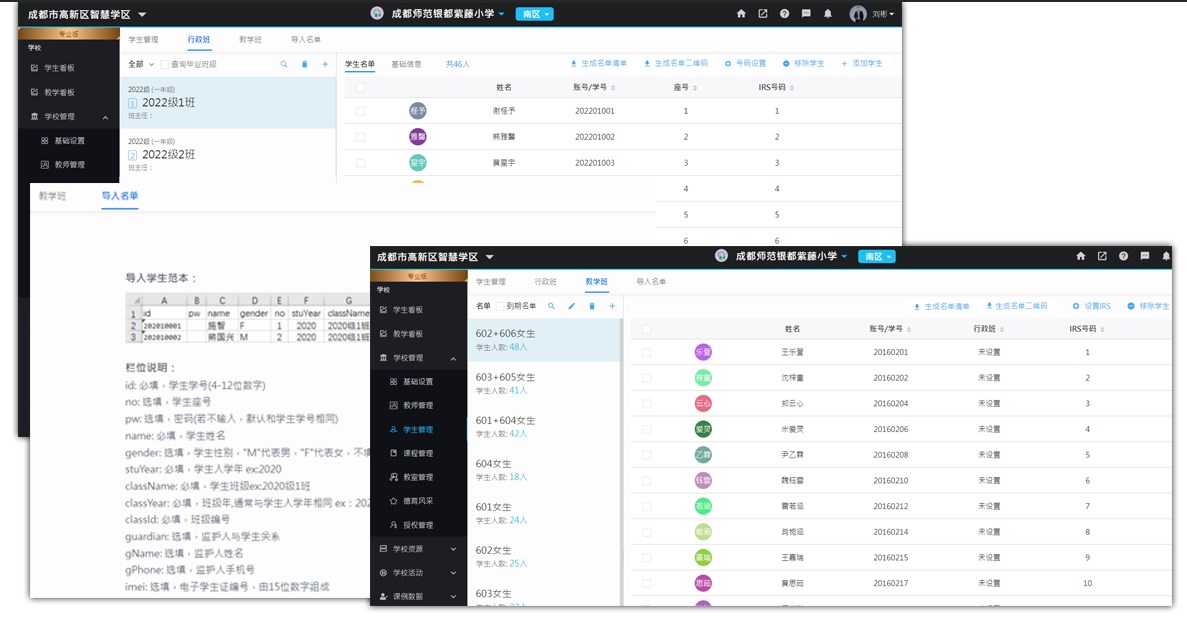The image size is (1187, 617).
Task: Select the checkbox for student 王乐萱
Action: pyautogui.click(x=646, y=352)
